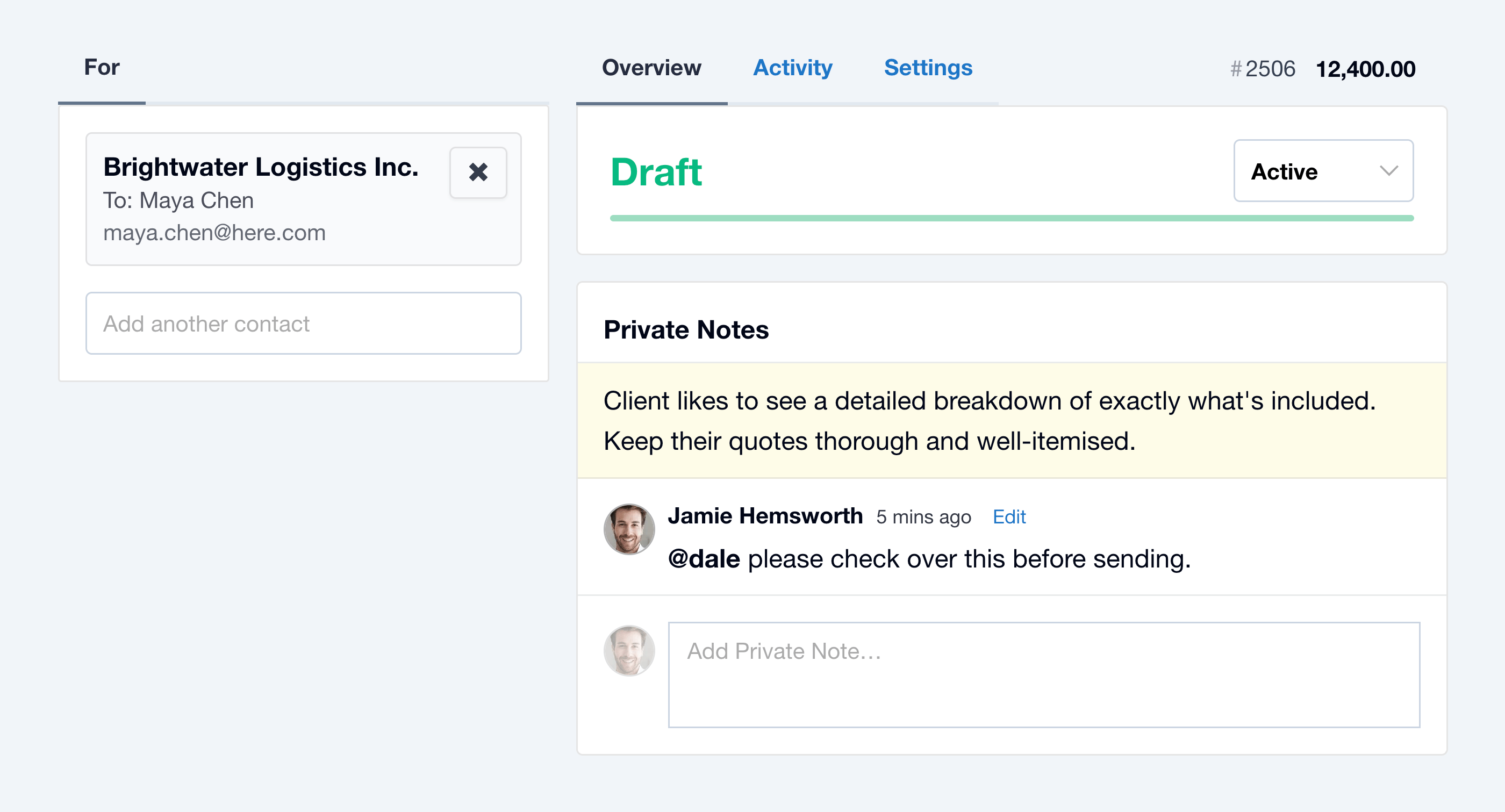The image size is (1505, 812).
Task: Open the Active status dropdown
Action: click(1323, 170)
